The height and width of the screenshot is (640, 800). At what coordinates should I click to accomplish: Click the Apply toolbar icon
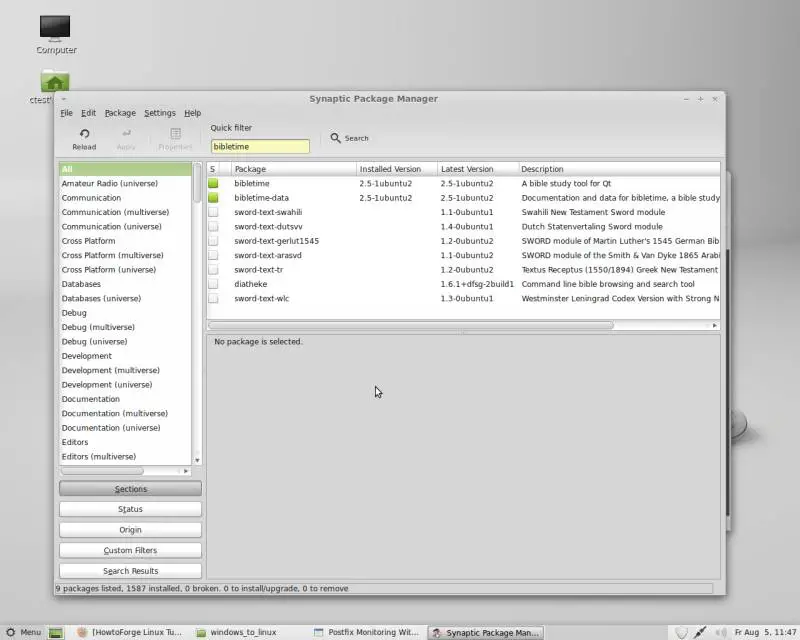click(126, 134)
